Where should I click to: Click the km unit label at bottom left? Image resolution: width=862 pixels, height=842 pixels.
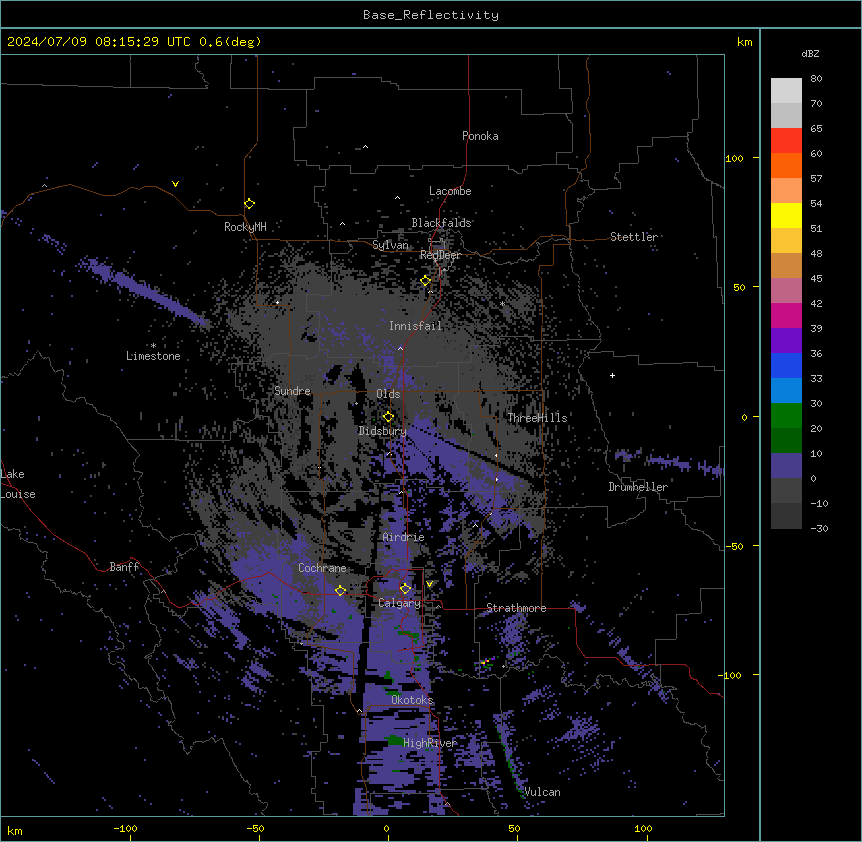pyautogui.click(x=15, y=830)
